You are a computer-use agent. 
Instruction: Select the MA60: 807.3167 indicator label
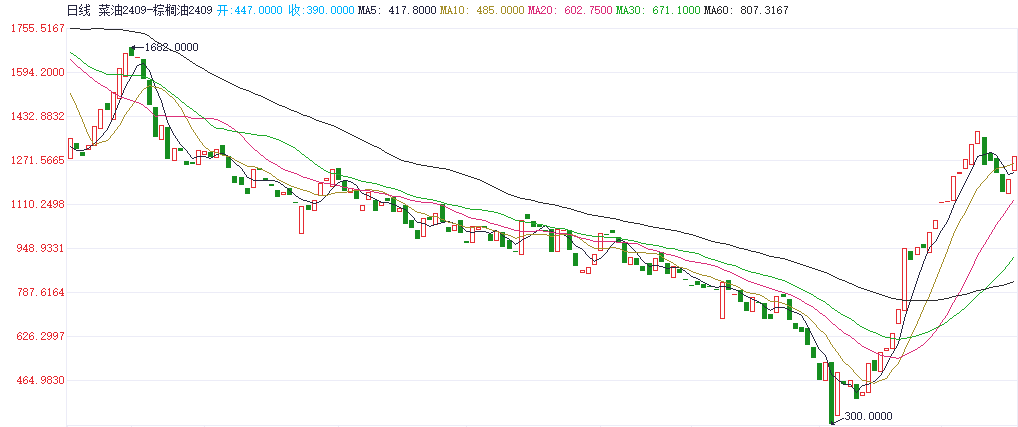pos(746,10)
